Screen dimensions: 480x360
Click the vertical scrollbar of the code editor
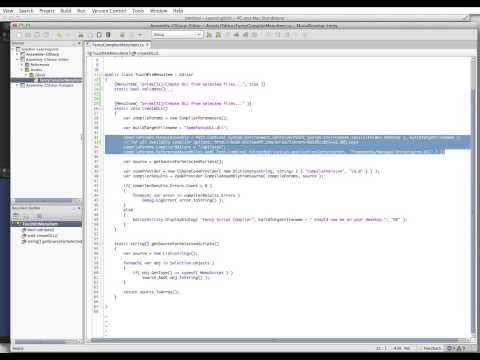coord(473,197)
